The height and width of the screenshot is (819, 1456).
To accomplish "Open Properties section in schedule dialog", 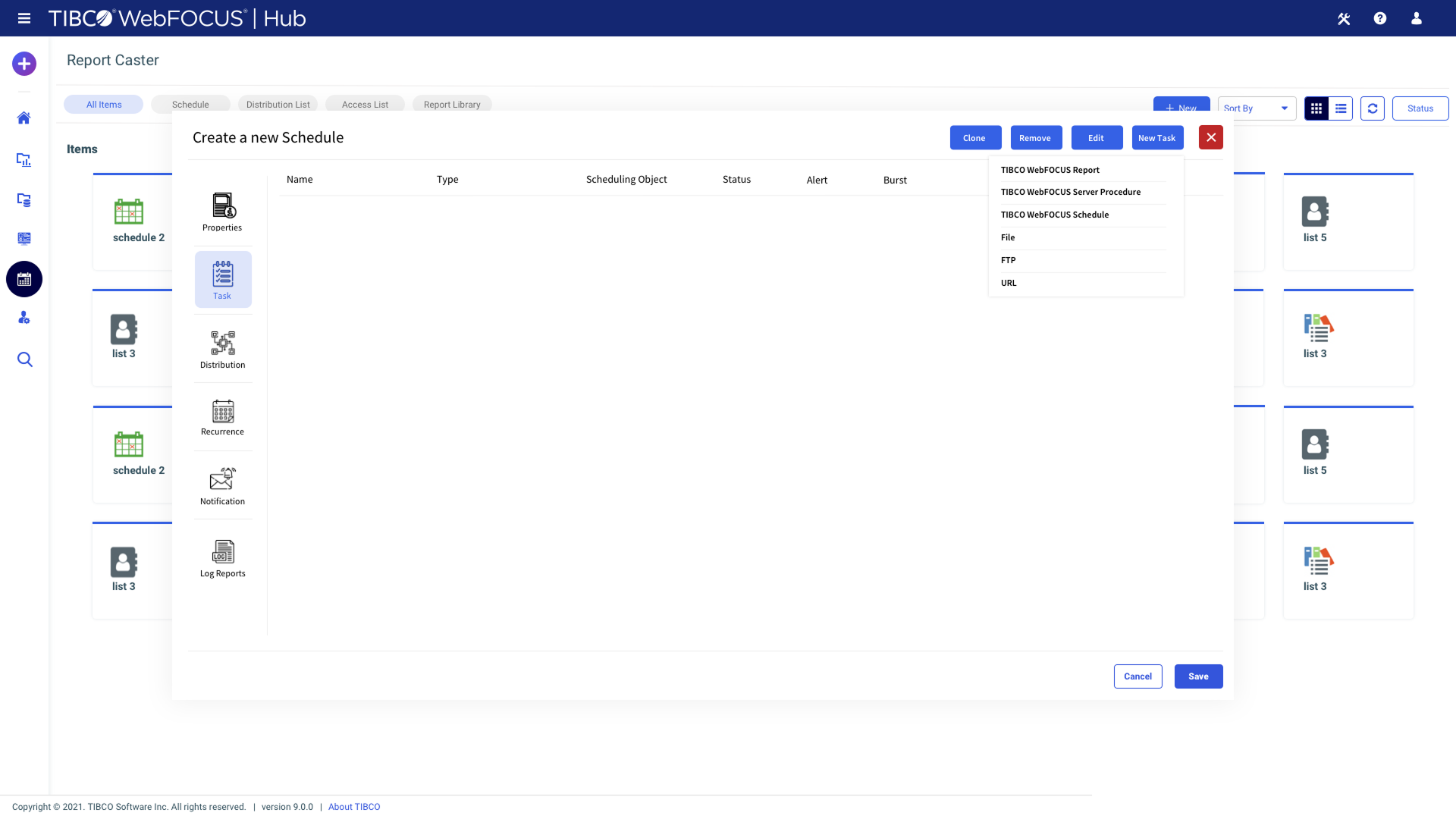I will pos(223,212).
